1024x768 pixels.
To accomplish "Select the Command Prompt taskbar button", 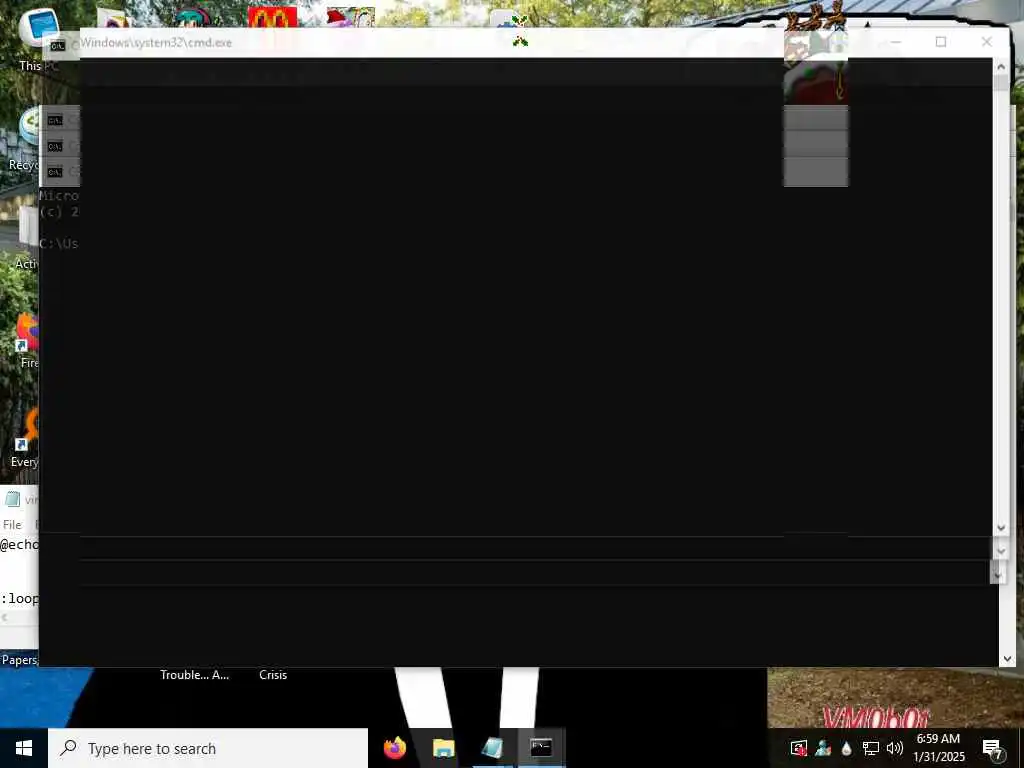I will pyautogui.click(x=541, y=748).
